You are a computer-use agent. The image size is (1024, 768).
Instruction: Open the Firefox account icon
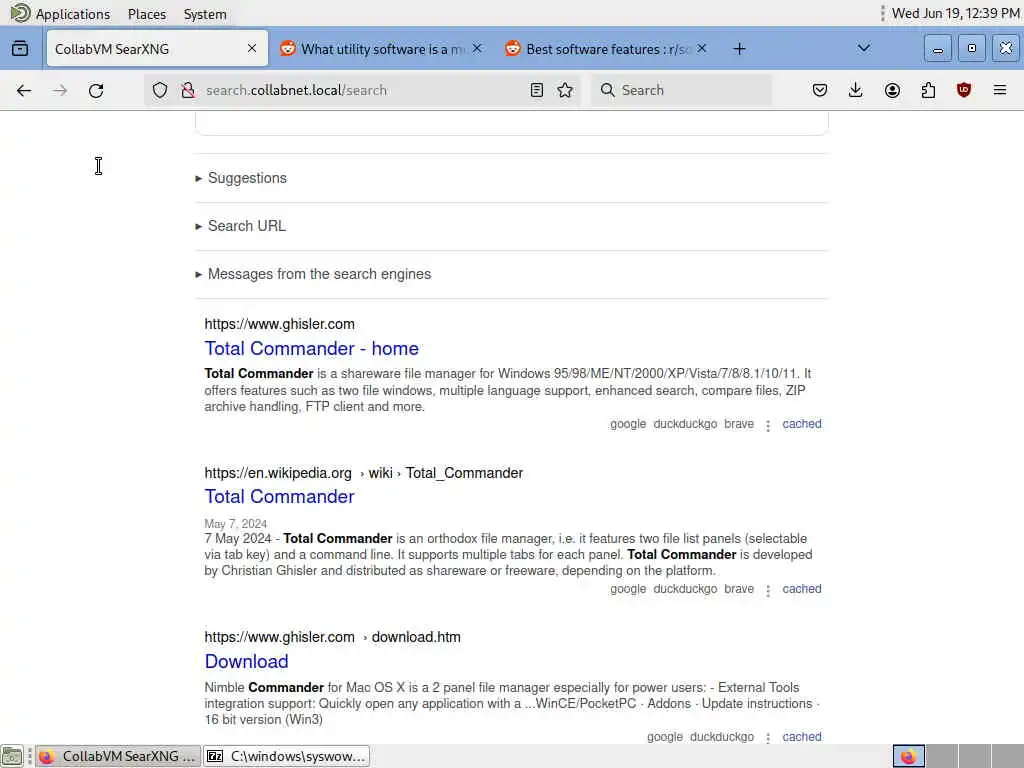[892, 90]
